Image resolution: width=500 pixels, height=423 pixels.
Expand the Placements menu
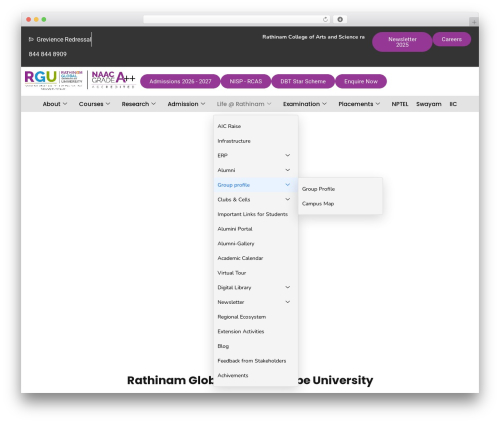(359, 104)
